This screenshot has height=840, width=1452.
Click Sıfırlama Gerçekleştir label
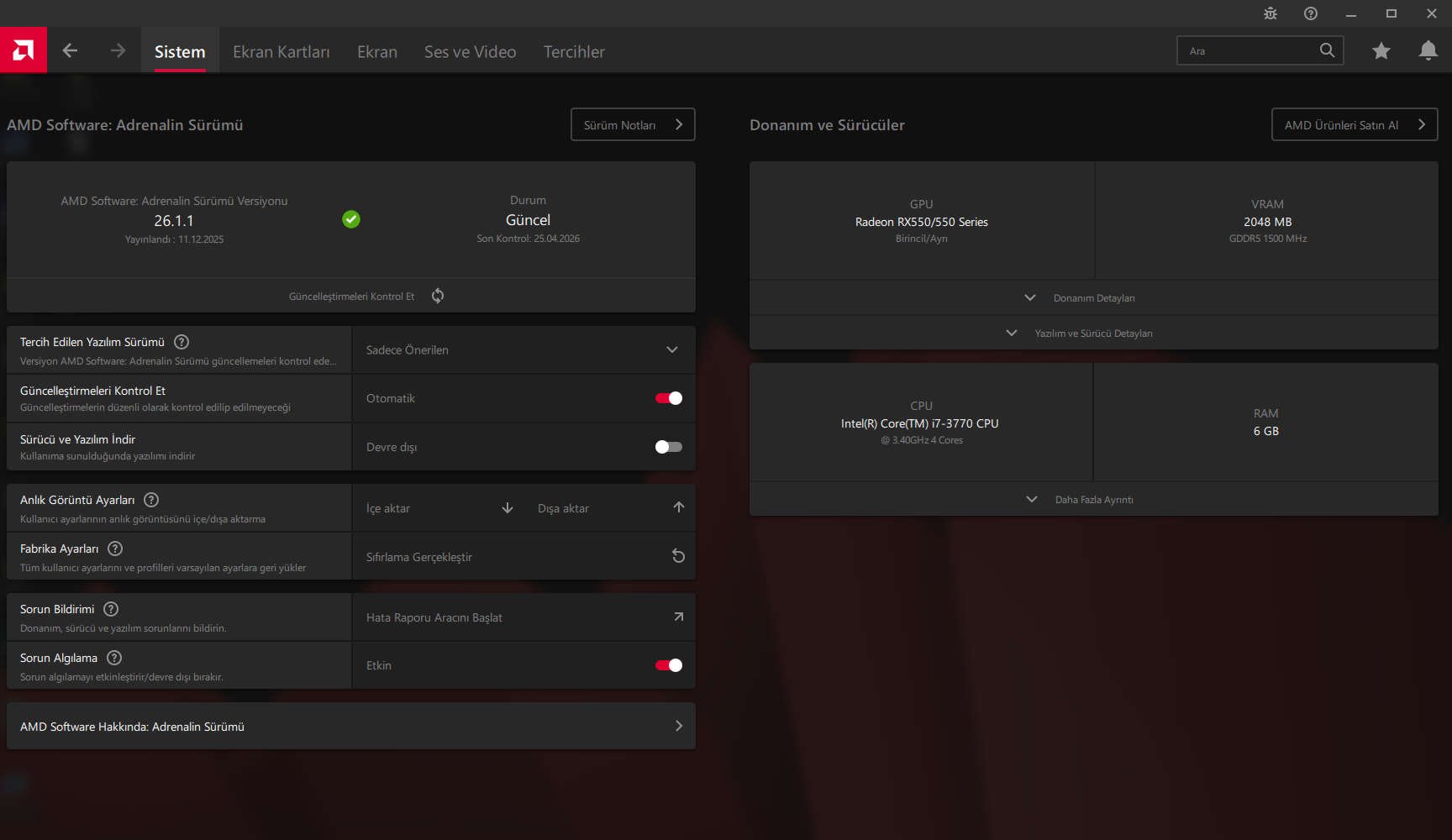coord(419,557)
